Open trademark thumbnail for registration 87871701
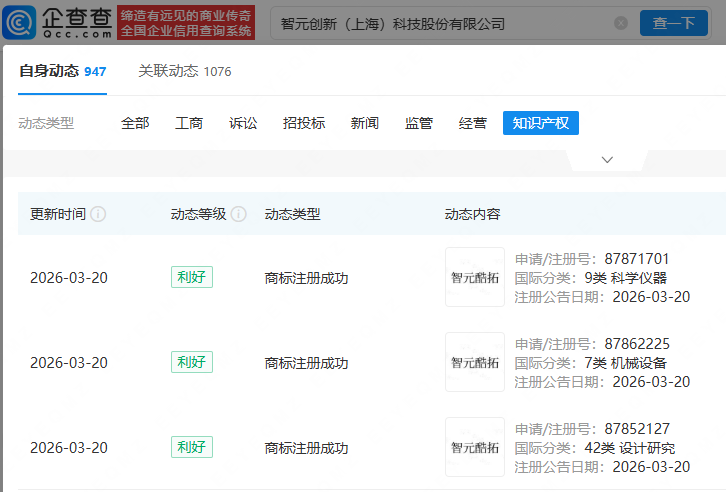This screenshot has height=492, width=726. coord(475,277)
